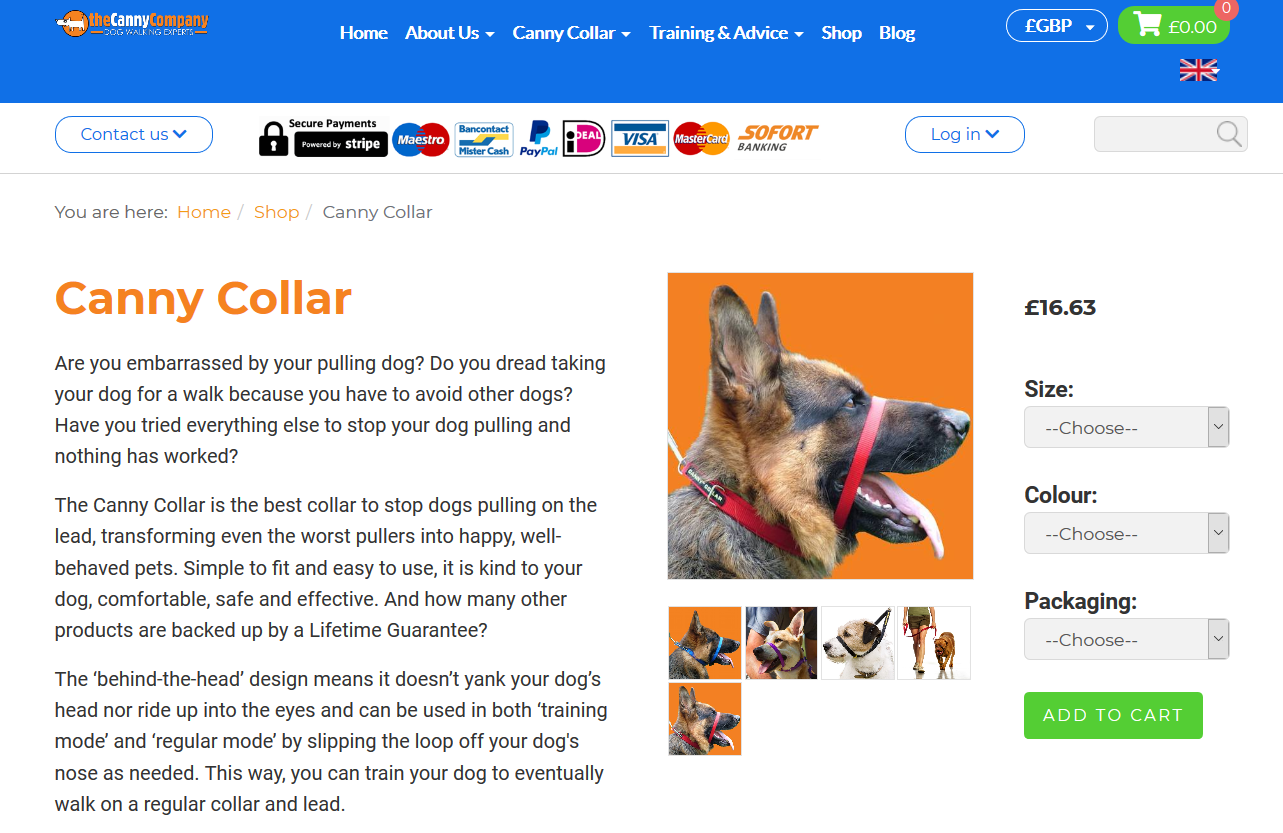
Task: Expand the Log in dropdown
Action: (x=964, y=134)
